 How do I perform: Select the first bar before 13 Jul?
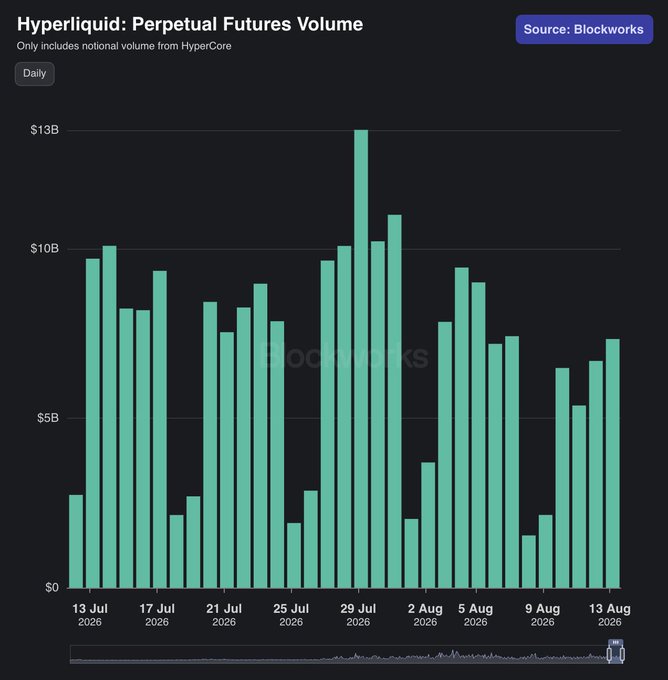pyautogui.click(x=76, y=541)
